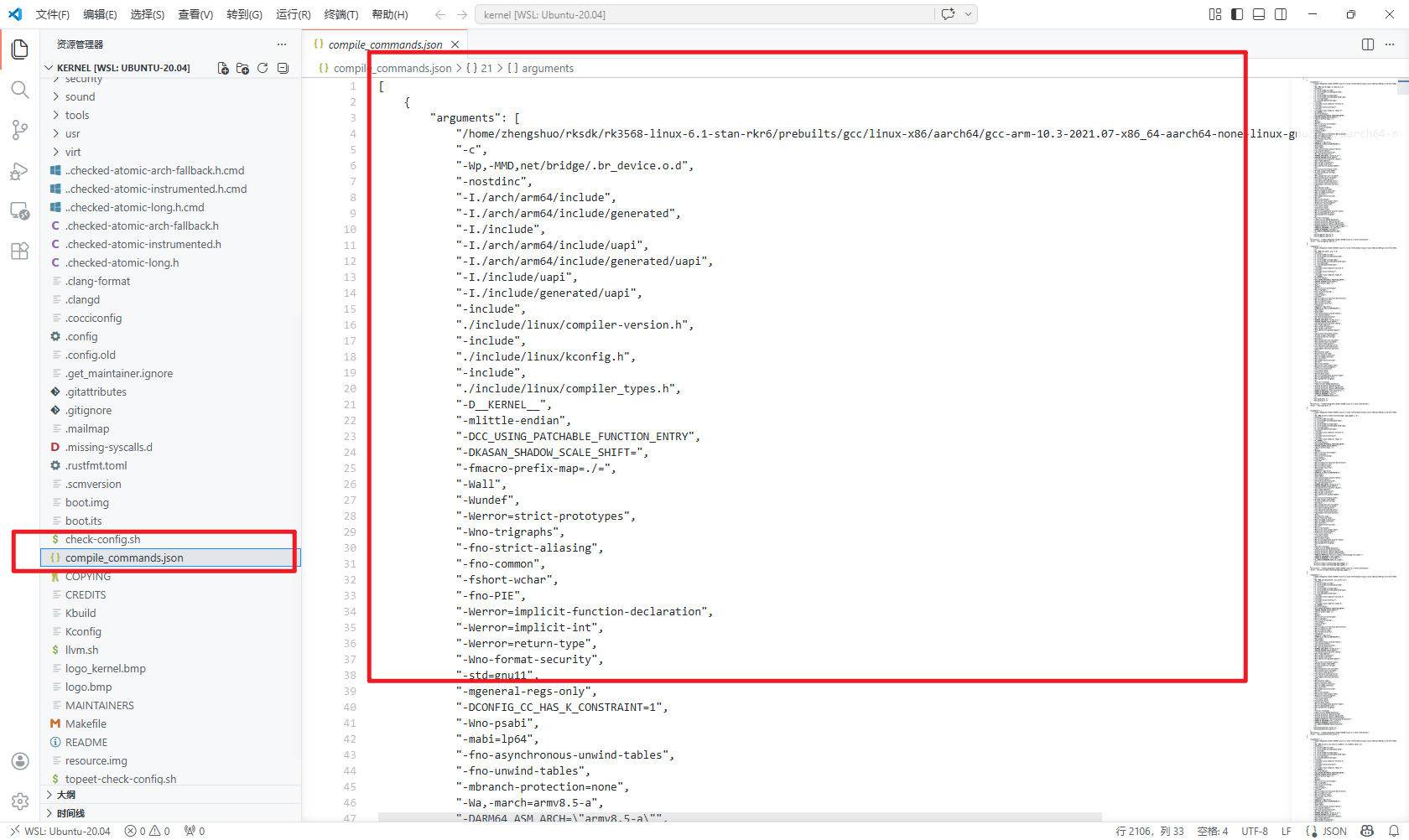Screen dimensions: 1409x840
Task: Open .clang-format file in explorer
Action: click(x=171, y=281)
